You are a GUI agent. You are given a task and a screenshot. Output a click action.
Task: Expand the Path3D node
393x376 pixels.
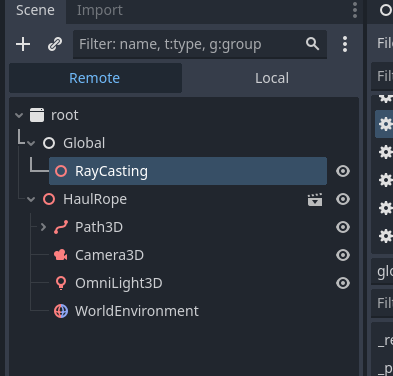pos(43,227)
